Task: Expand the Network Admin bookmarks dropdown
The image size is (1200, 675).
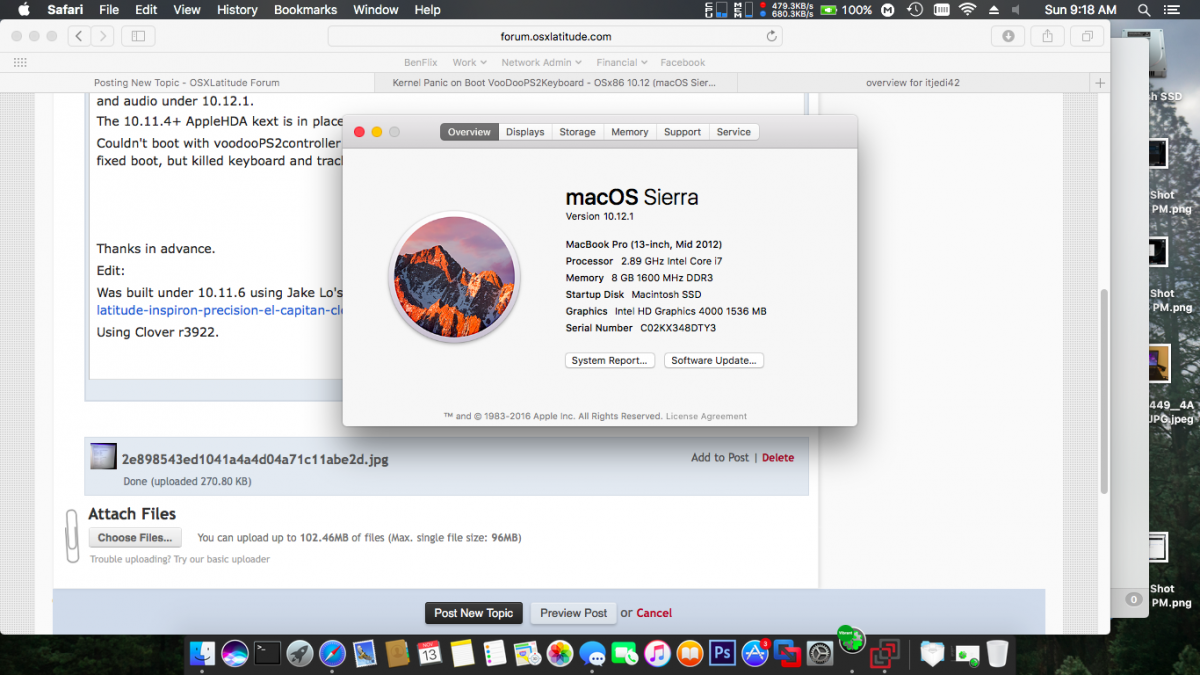Action: click(541, 62)
